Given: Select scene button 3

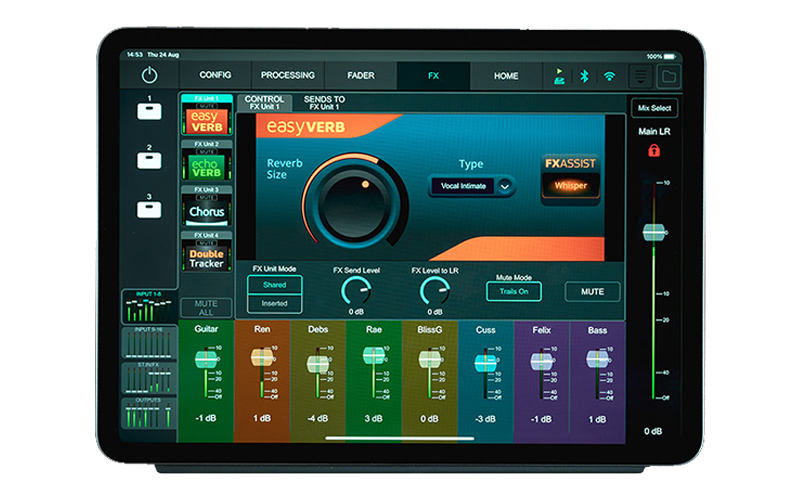Looking at the screenshot, I should point(149,210).
